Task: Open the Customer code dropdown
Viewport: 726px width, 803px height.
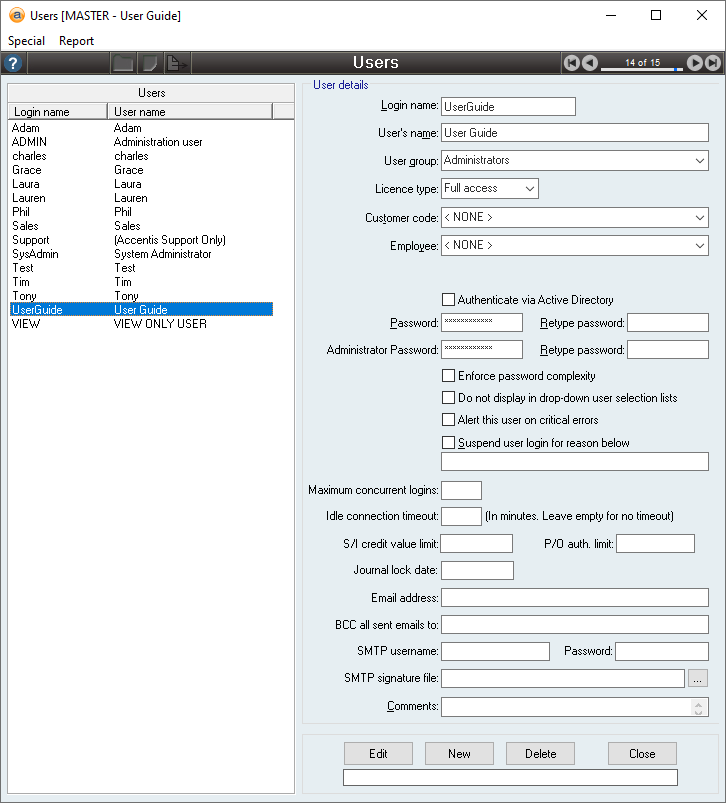Action: click(x=699, y=217)
